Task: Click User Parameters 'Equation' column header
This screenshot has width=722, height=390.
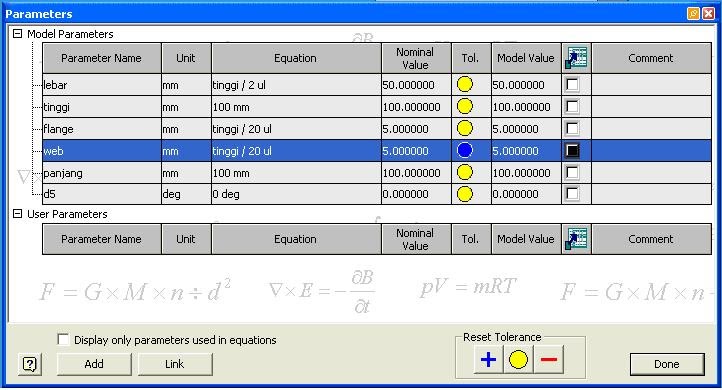Action: (296, 239)
